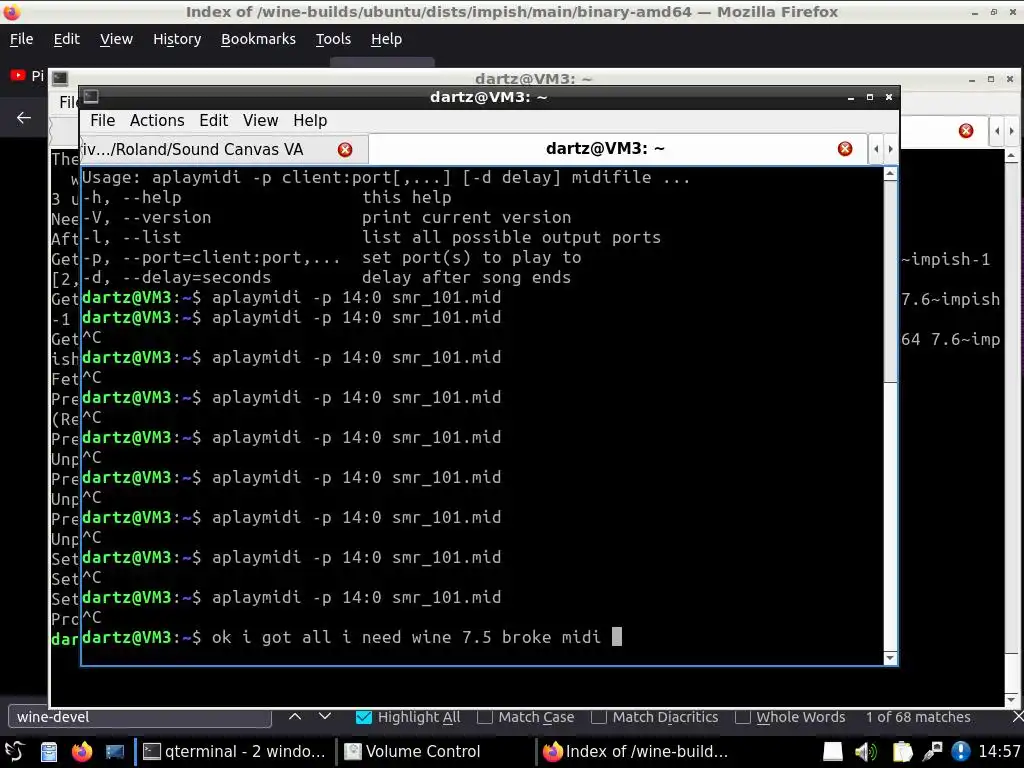
Task: Click front terminal scrollbar down arrow
Action: pyautogui.click(x=889, y=658)
